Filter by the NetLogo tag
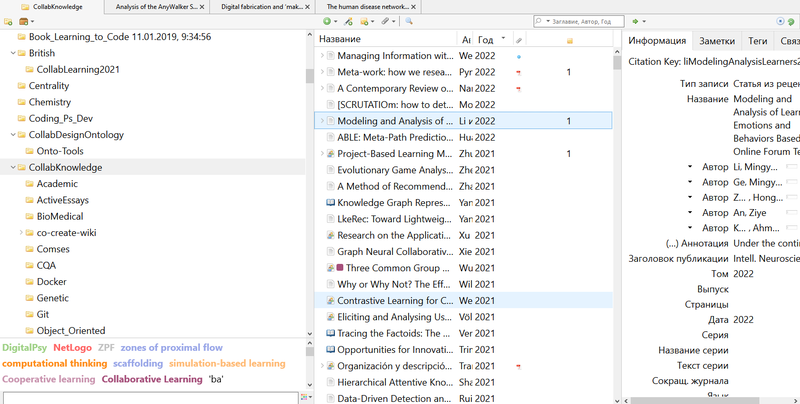Screen dimensions: 800x404 [x=72, y=348]
